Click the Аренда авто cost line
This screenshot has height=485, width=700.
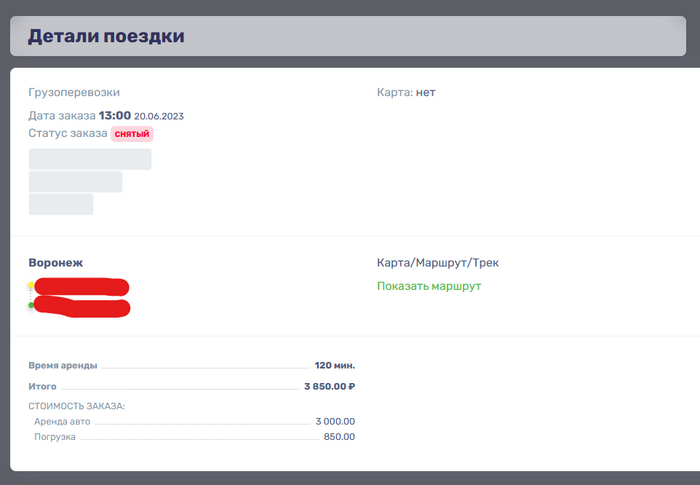point(195,422)
